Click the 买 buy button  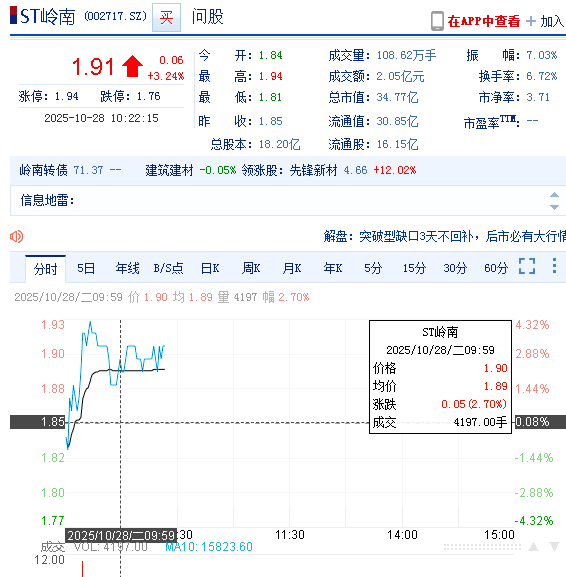(166, 17)
